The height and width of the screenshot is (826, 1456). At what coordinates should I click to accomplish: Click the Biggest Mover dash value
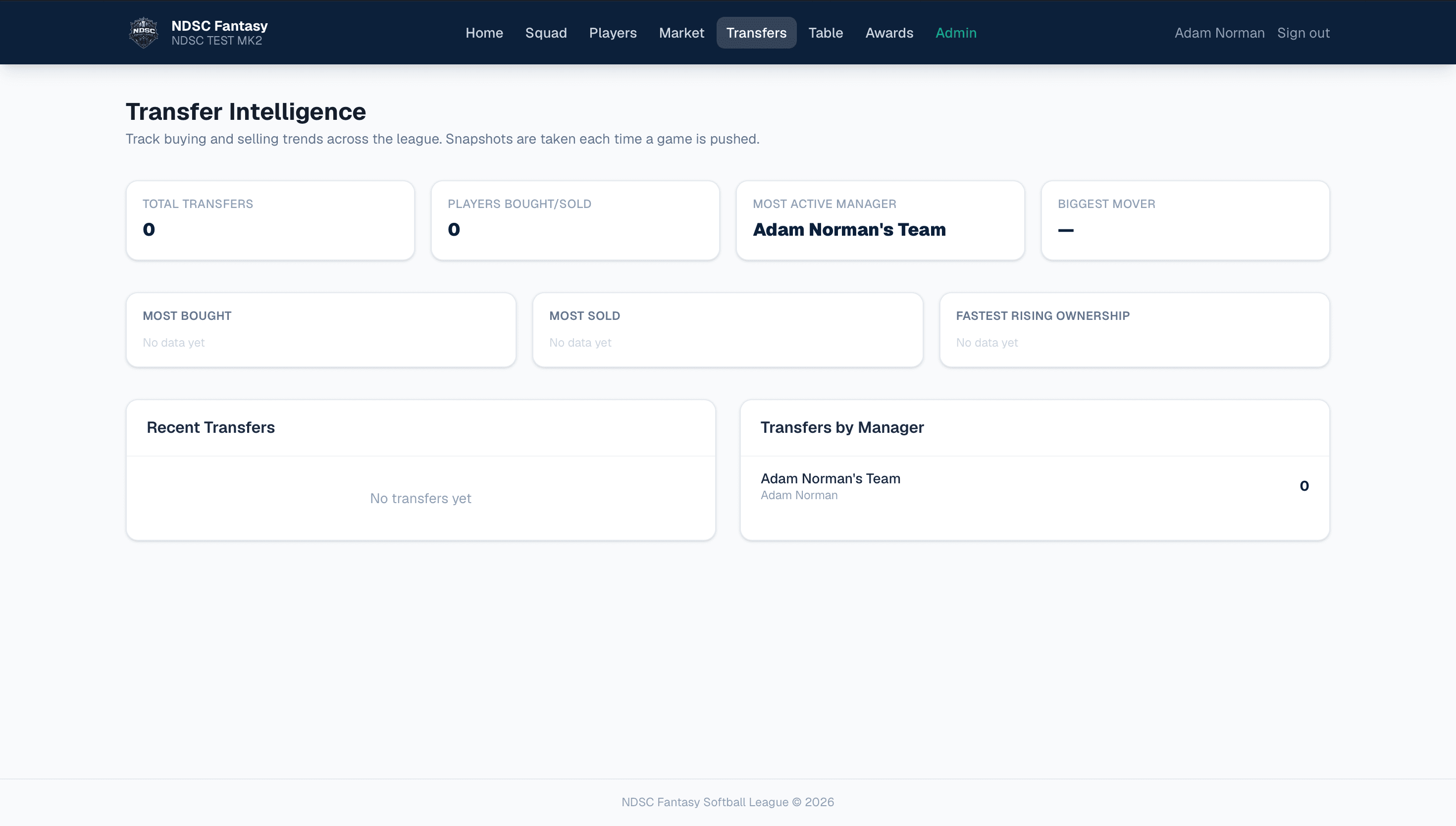pyautogui.click(x=1066, y=230)
